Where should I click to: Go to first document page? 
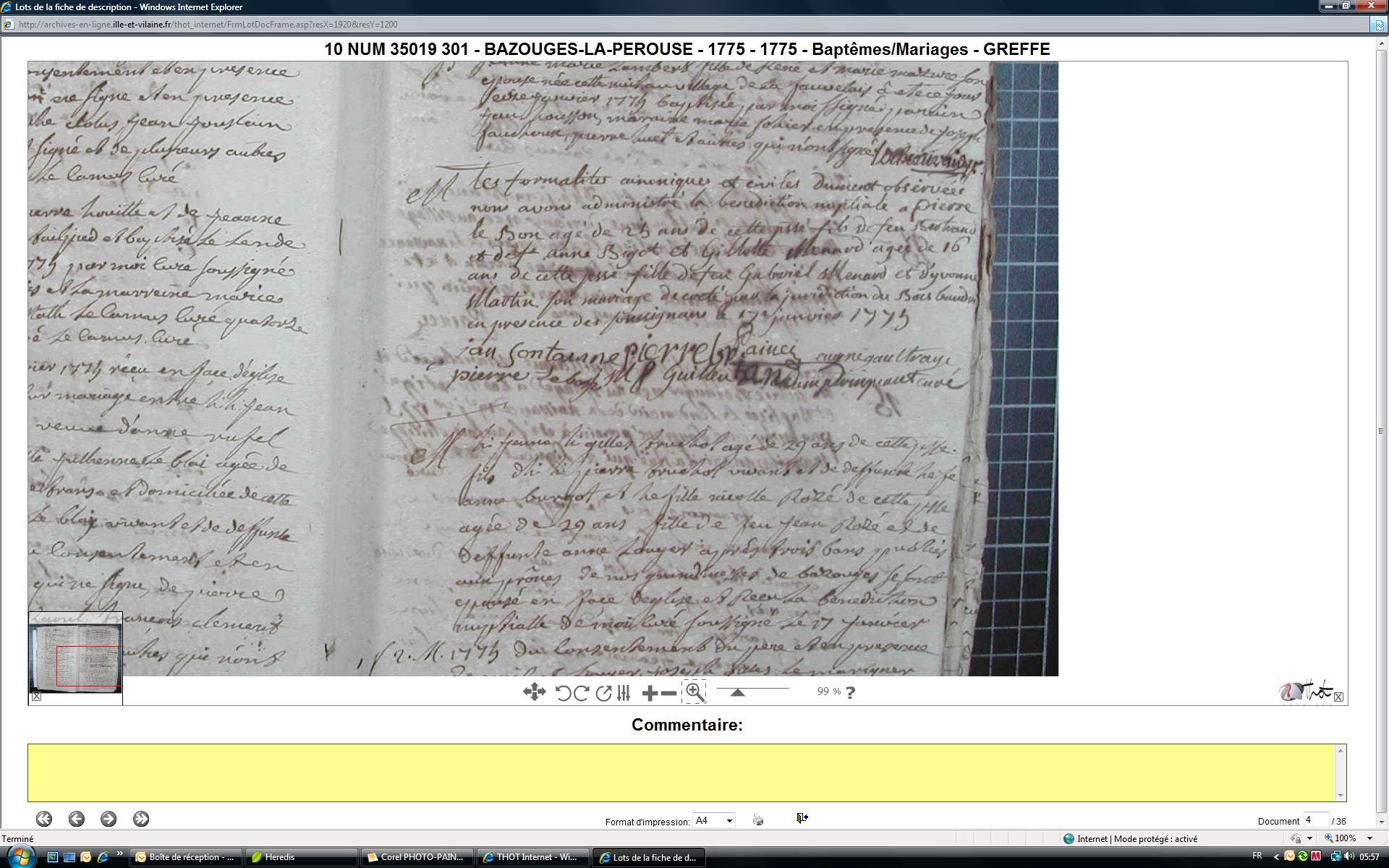[x=44, y=819]
